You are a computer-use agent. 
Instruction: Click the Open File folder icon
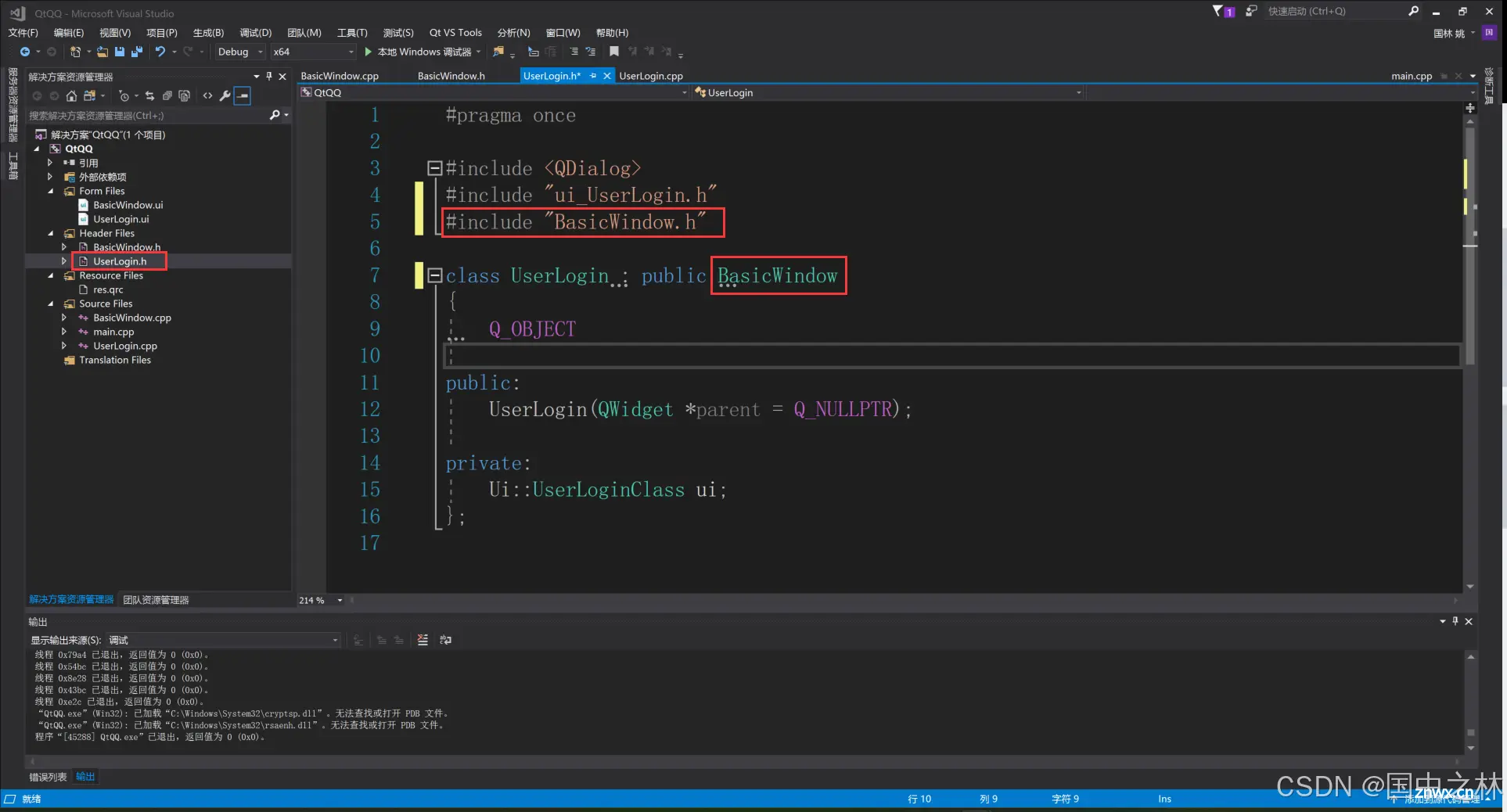tap(103, 52)
